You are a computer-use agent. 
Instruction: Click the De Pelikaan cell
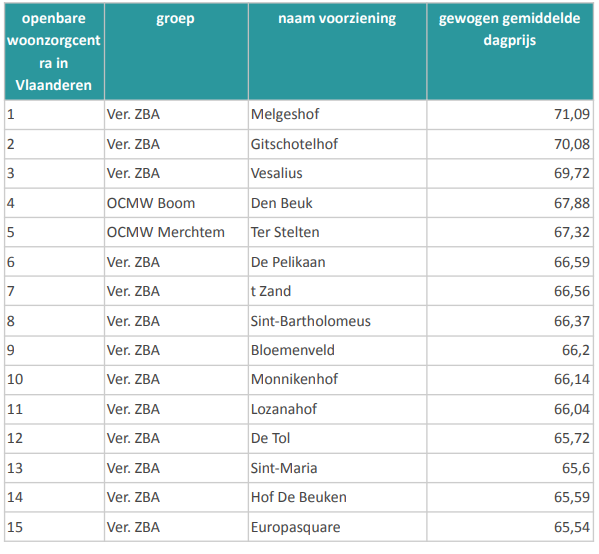click(337, 262)
